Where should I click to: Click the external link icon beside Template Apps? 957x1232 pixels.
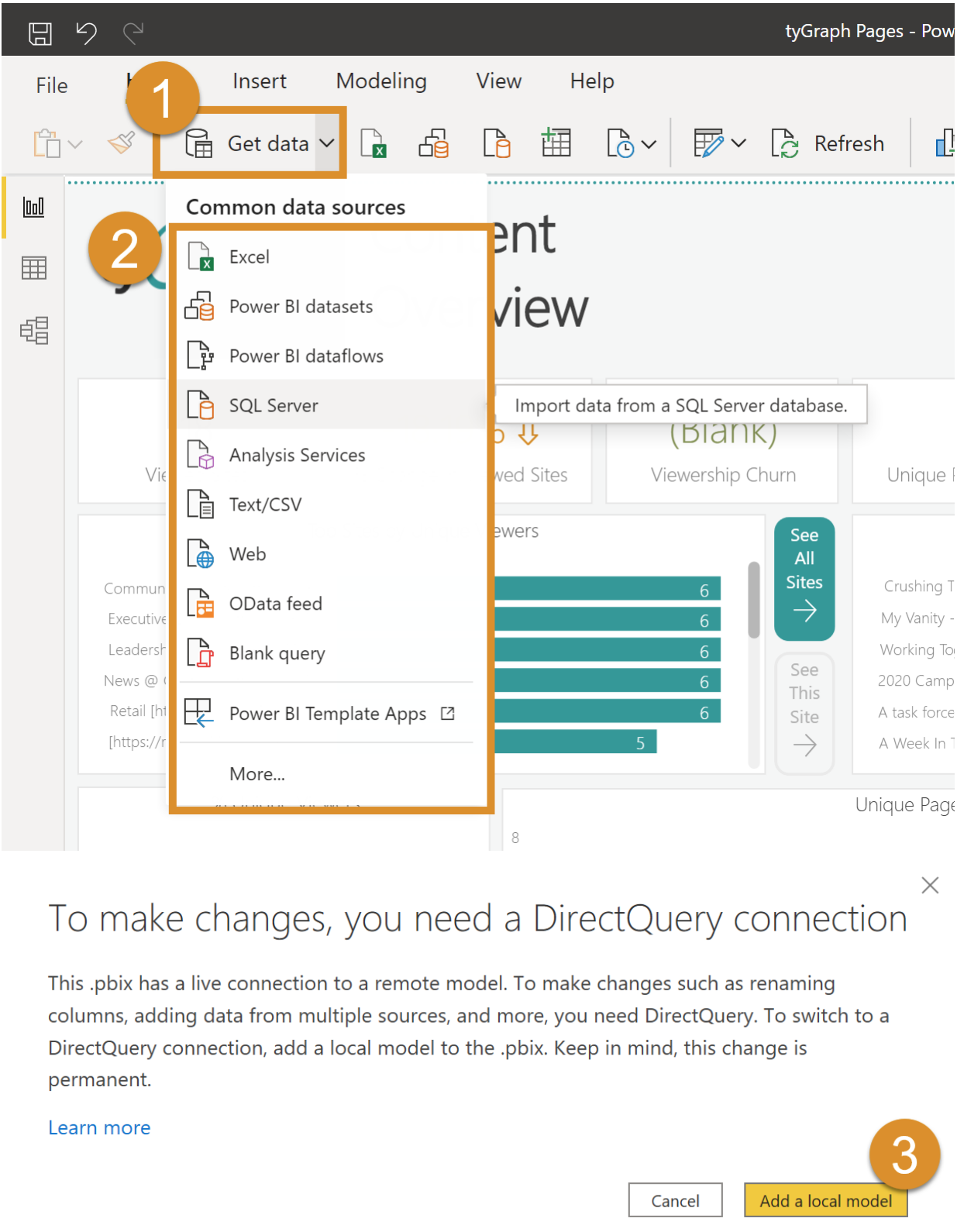click(448, 713)
